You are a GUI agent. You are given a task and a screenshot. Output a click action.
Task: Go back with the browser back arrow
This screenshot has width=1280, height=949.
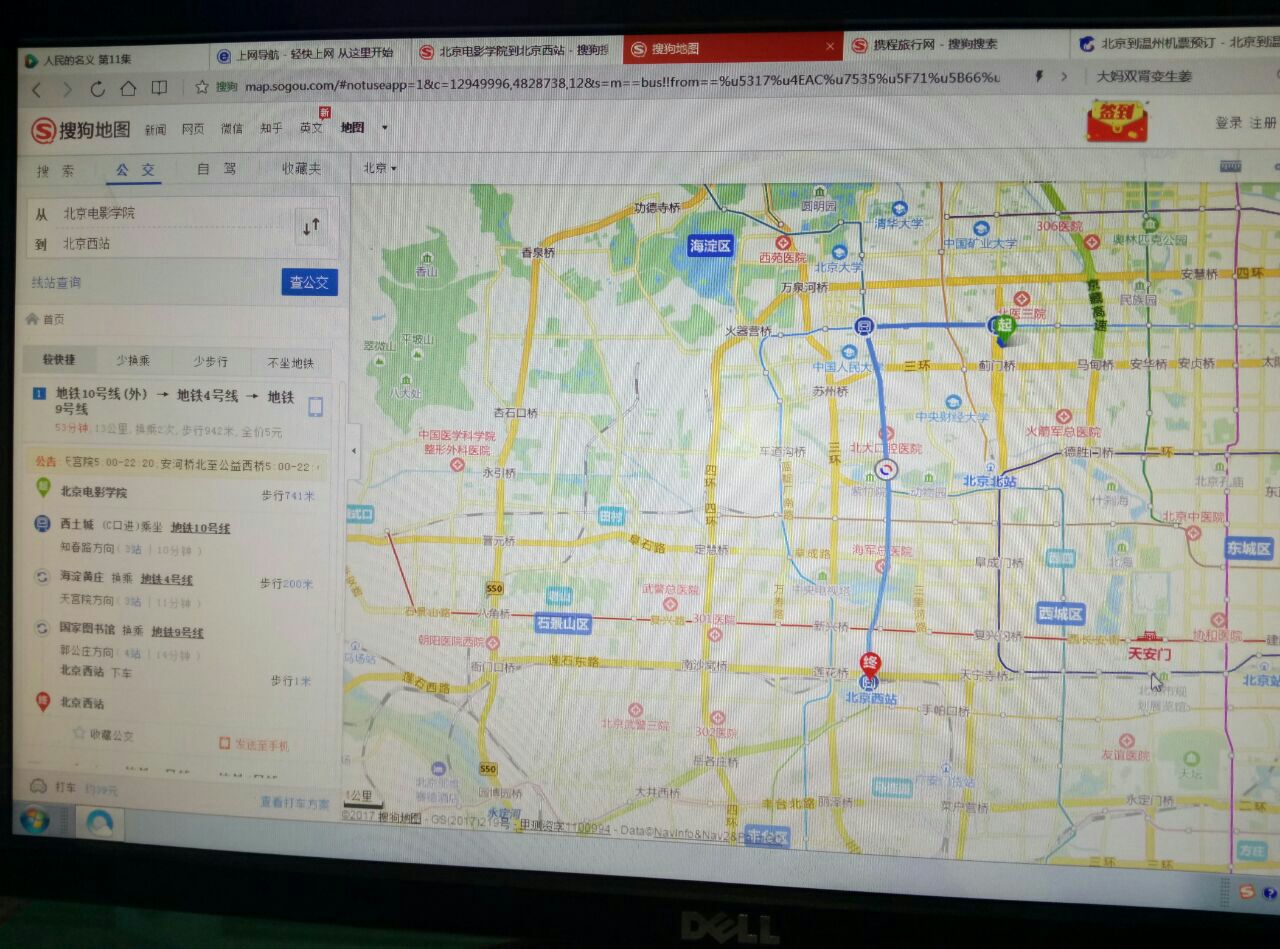37,89
